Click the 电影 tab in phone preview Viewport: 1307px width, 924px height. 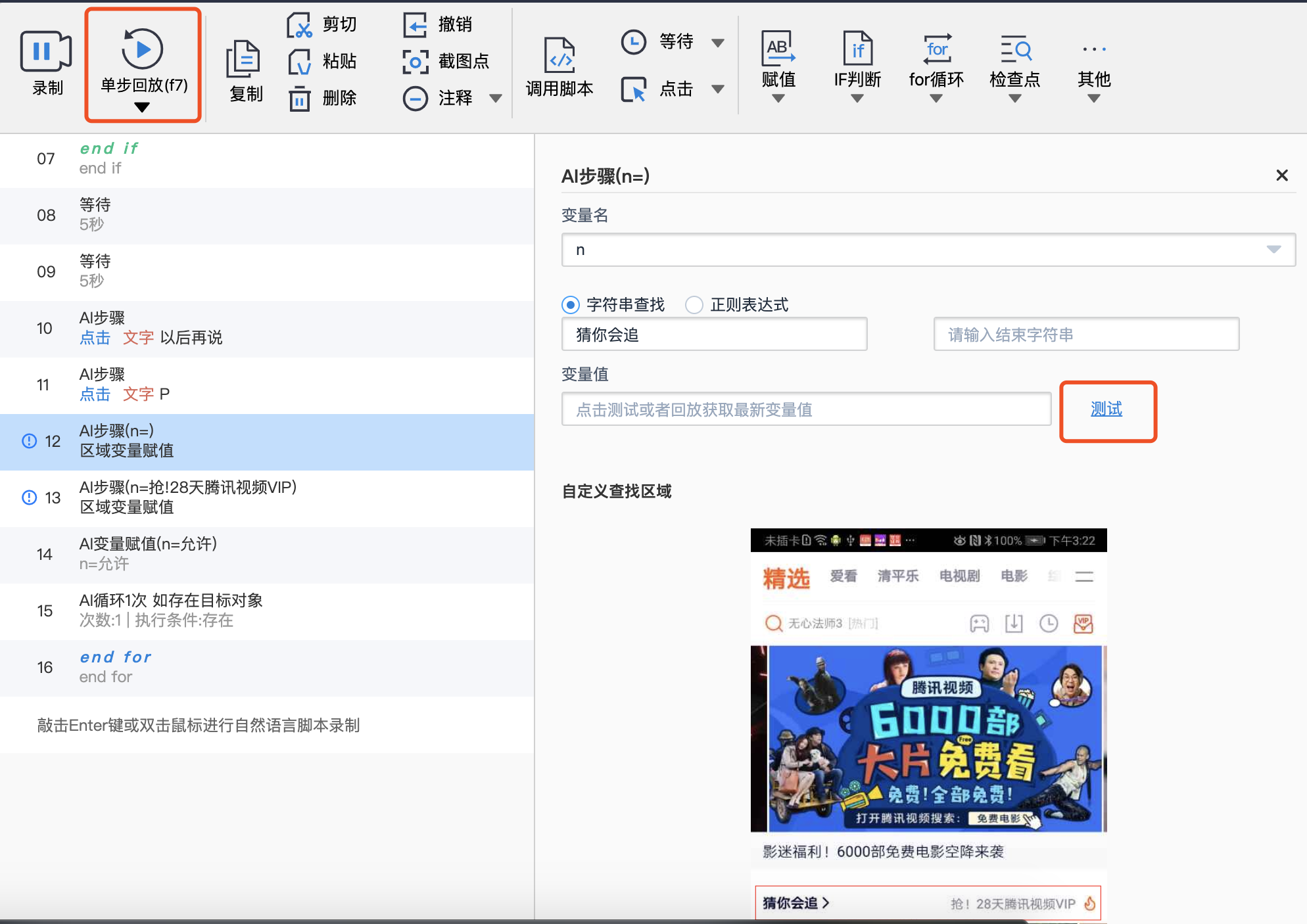coord(1014,576)
